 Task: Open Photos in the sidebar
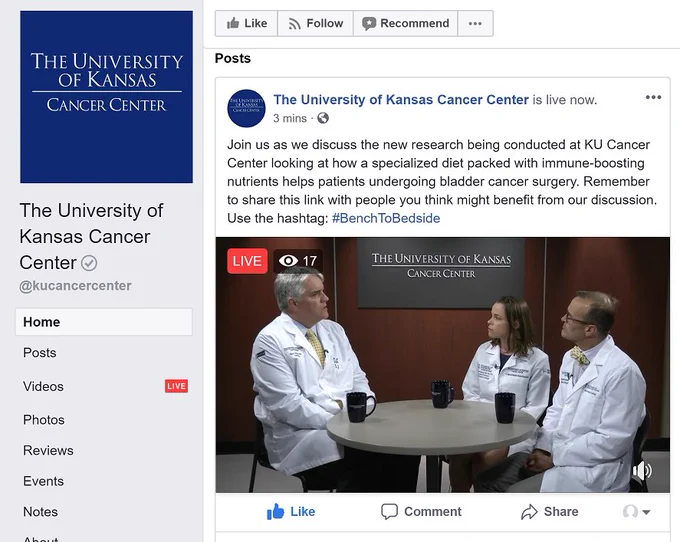[x=44, y=420]
